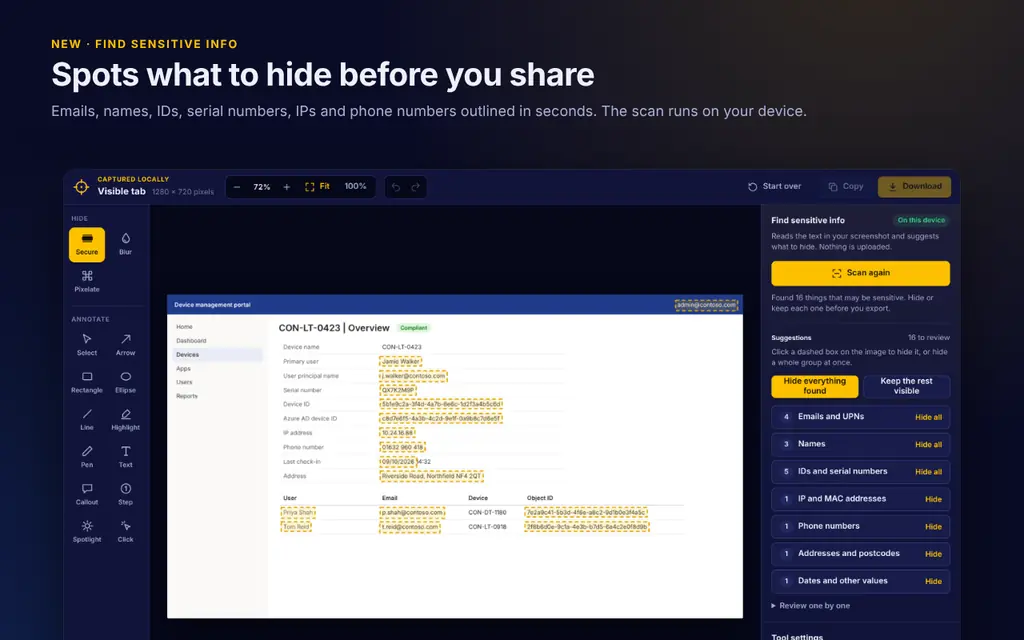Select the Secure hide tool
This screenshot has height=640, width=1024.
[x=87, y=245]
